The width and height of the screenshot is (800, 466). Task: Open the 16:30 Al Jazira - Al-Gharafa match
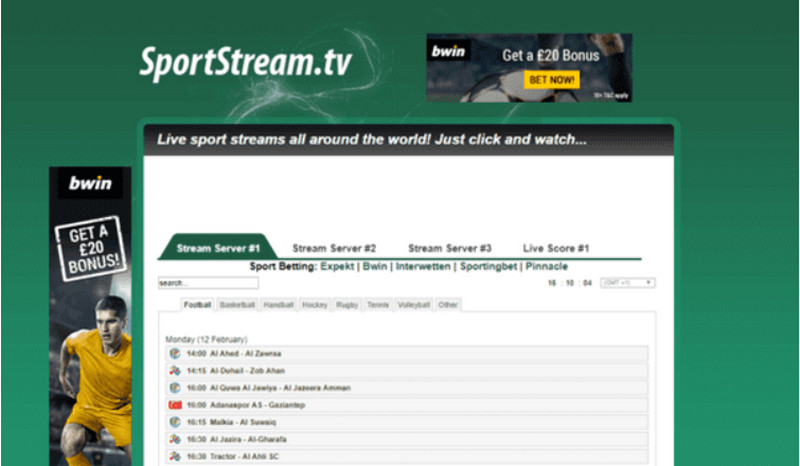click(x=407, y=439)
